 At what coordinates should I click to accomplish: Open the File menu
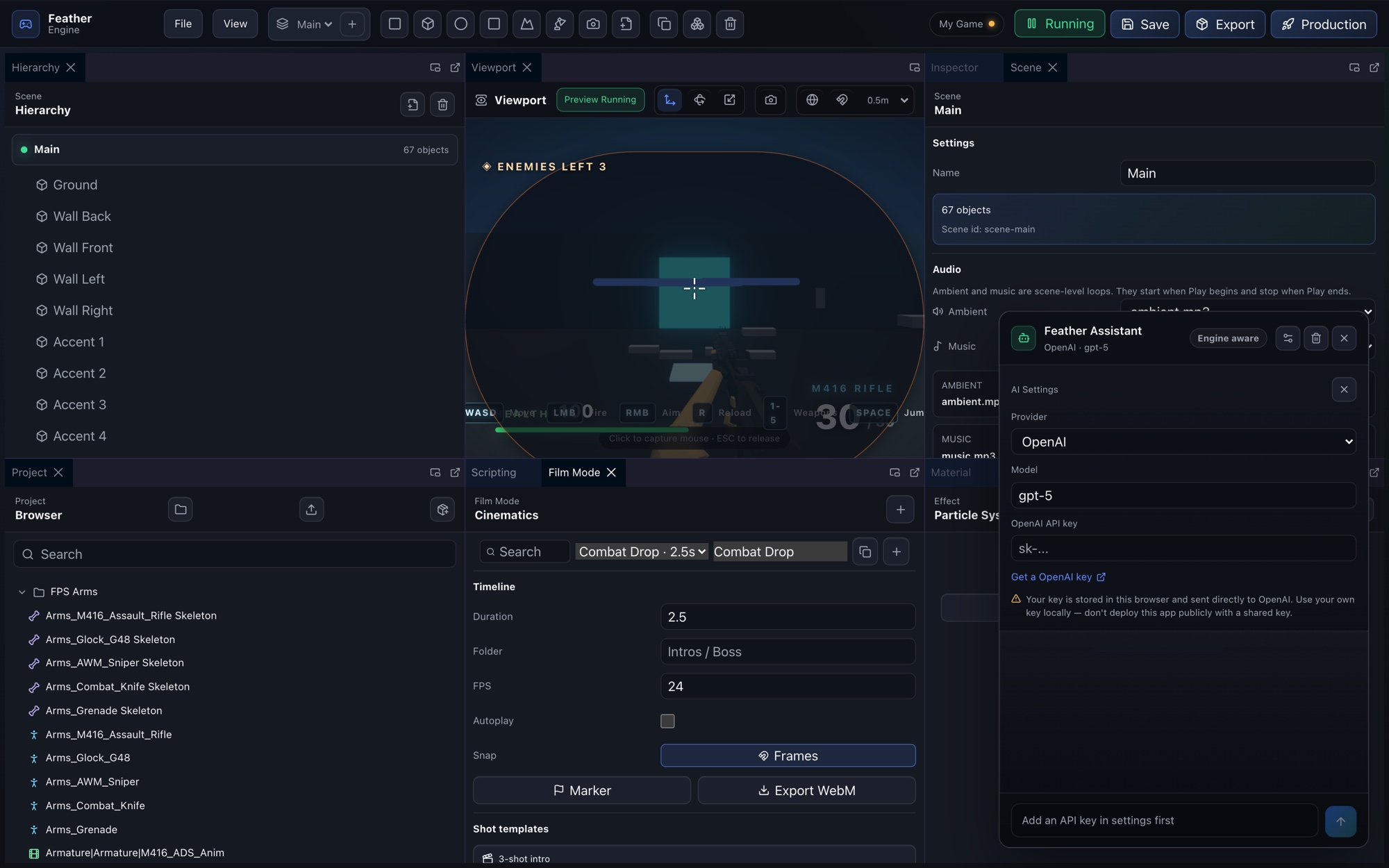pyautogui.click(x=183, y=24)
